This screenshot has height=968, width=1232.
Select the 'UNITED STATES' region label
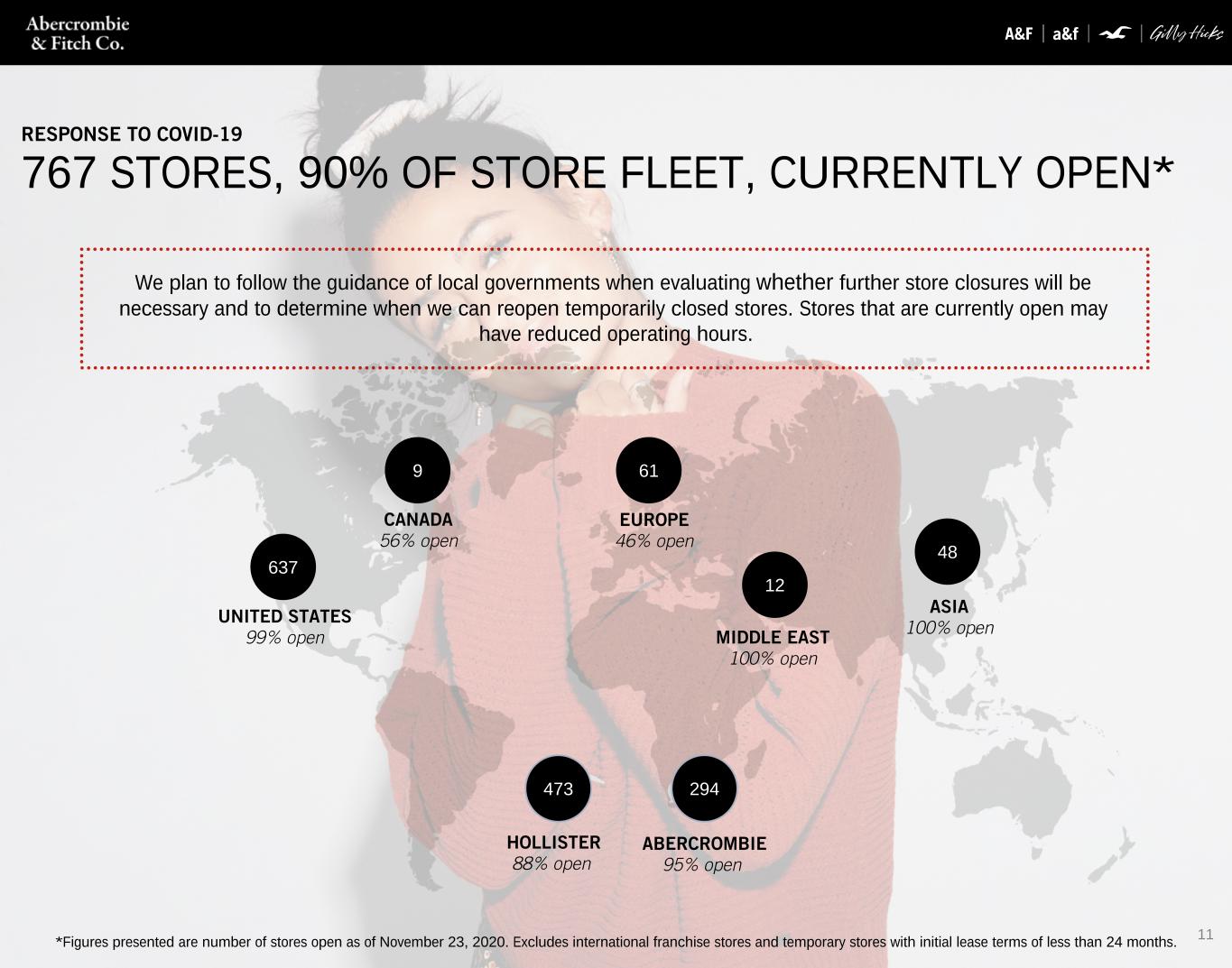coord(284,616)
